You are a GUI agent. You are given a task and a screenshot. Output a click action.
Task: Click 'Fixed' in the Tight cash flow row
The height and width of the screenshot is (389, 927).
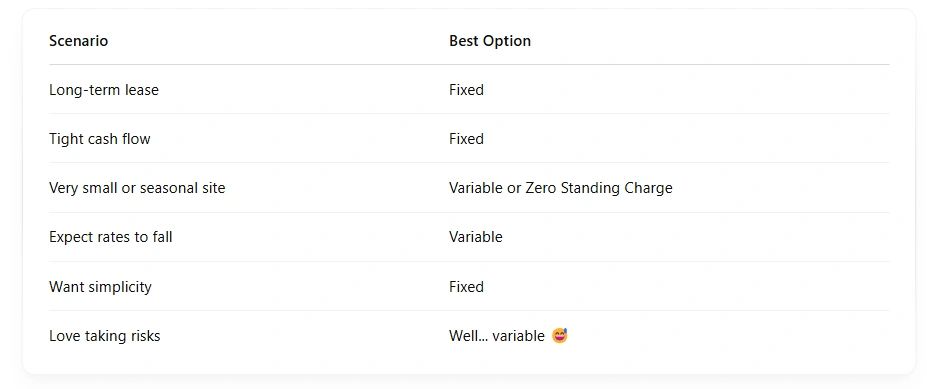[x=466, y=139]
